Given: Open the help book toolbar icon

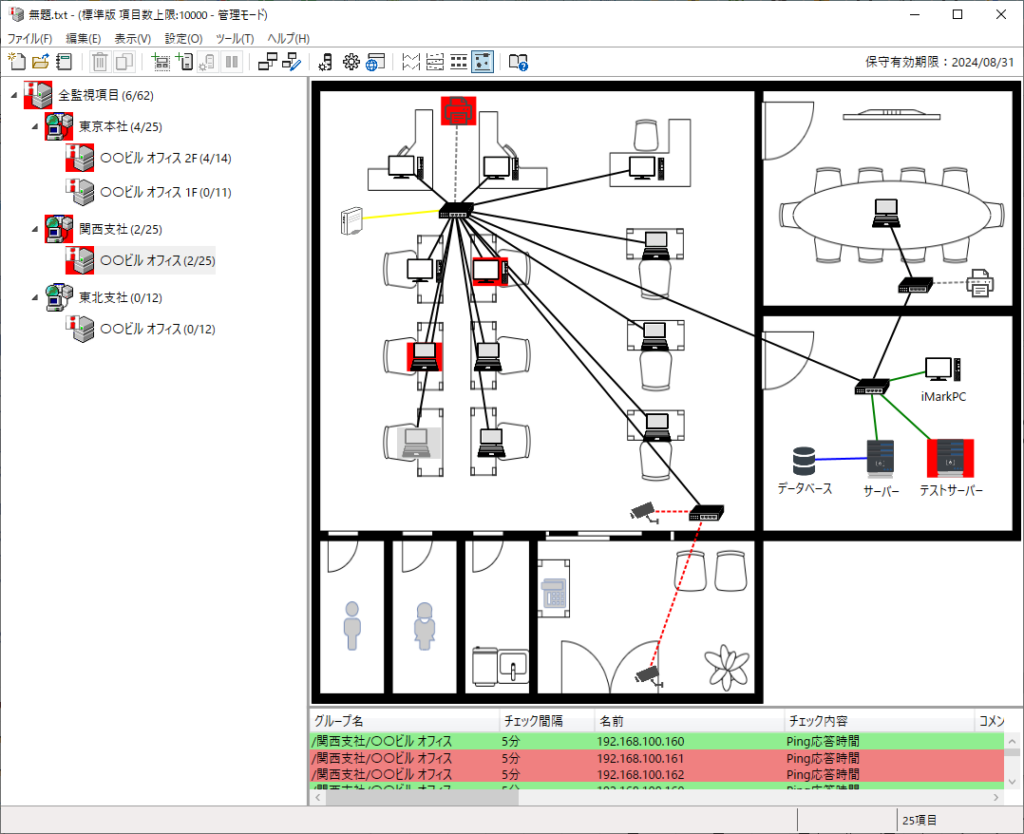Looking at the screenshot, I should pyautogui.click(x=517, y=62).
